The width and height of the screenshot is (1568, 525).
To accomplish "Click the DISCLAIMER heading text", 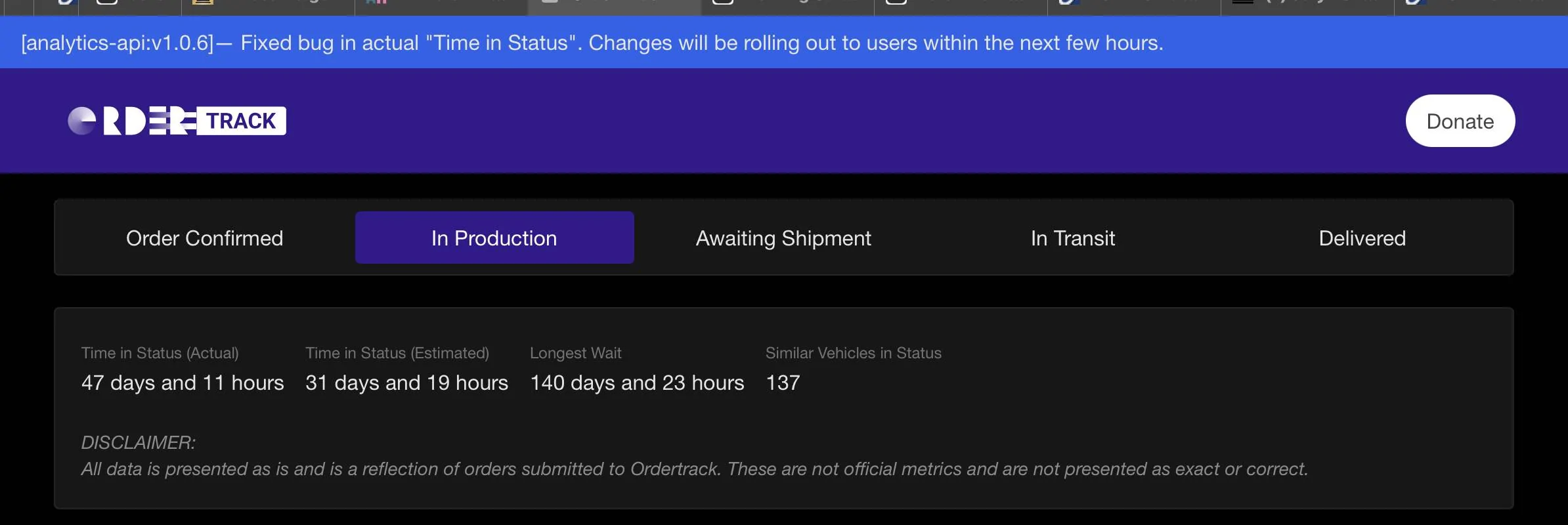I will [x=138, y=443].
